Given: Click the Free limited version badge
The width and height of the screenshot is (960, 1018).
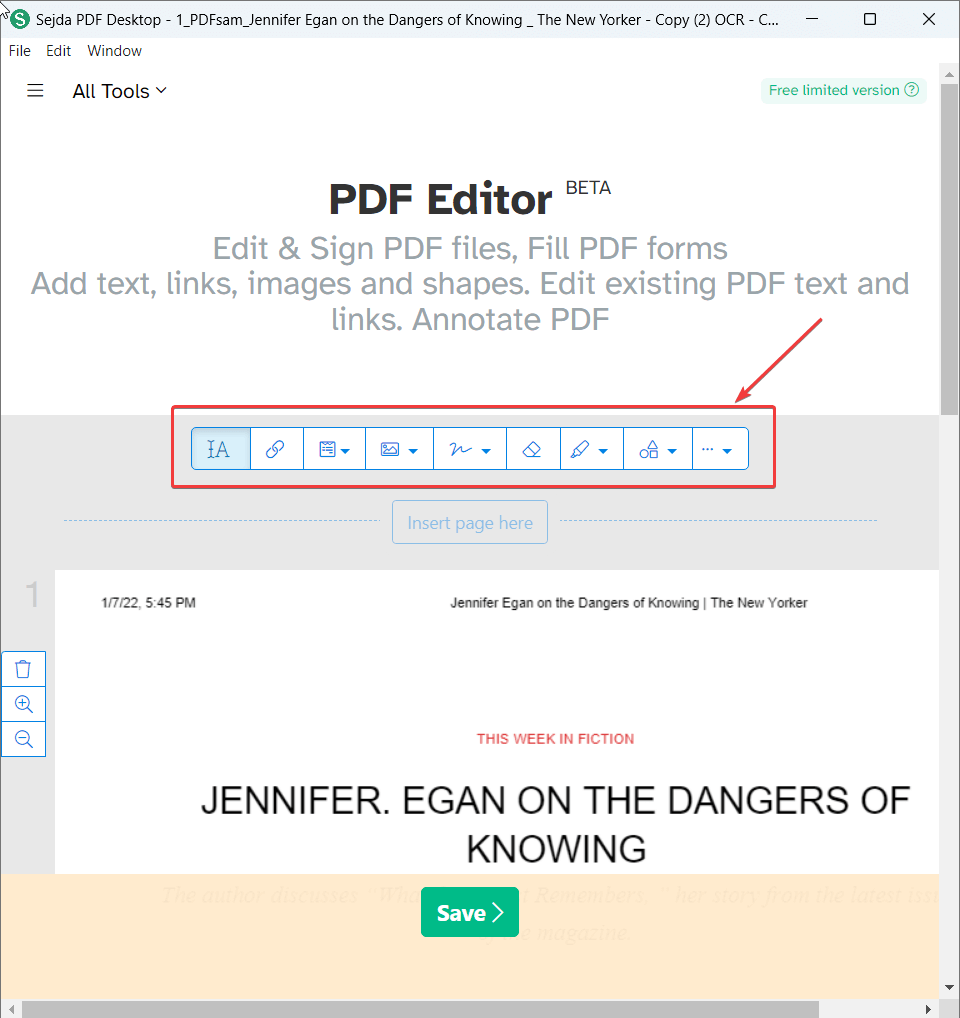Looking at the screenshot, I should point(844,90).
